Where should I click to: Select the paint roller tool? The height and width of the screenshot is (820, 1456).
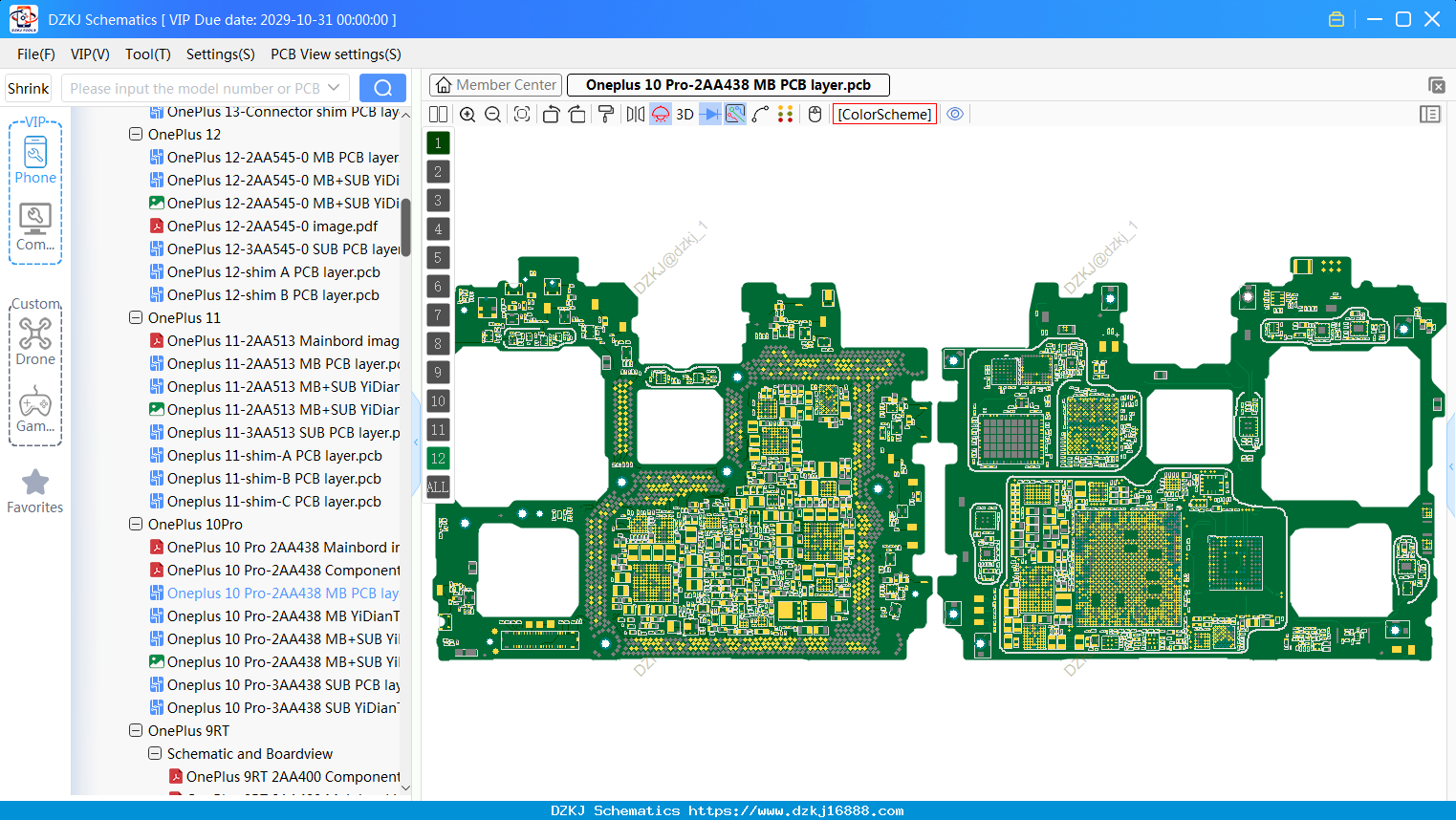[605, 115]
